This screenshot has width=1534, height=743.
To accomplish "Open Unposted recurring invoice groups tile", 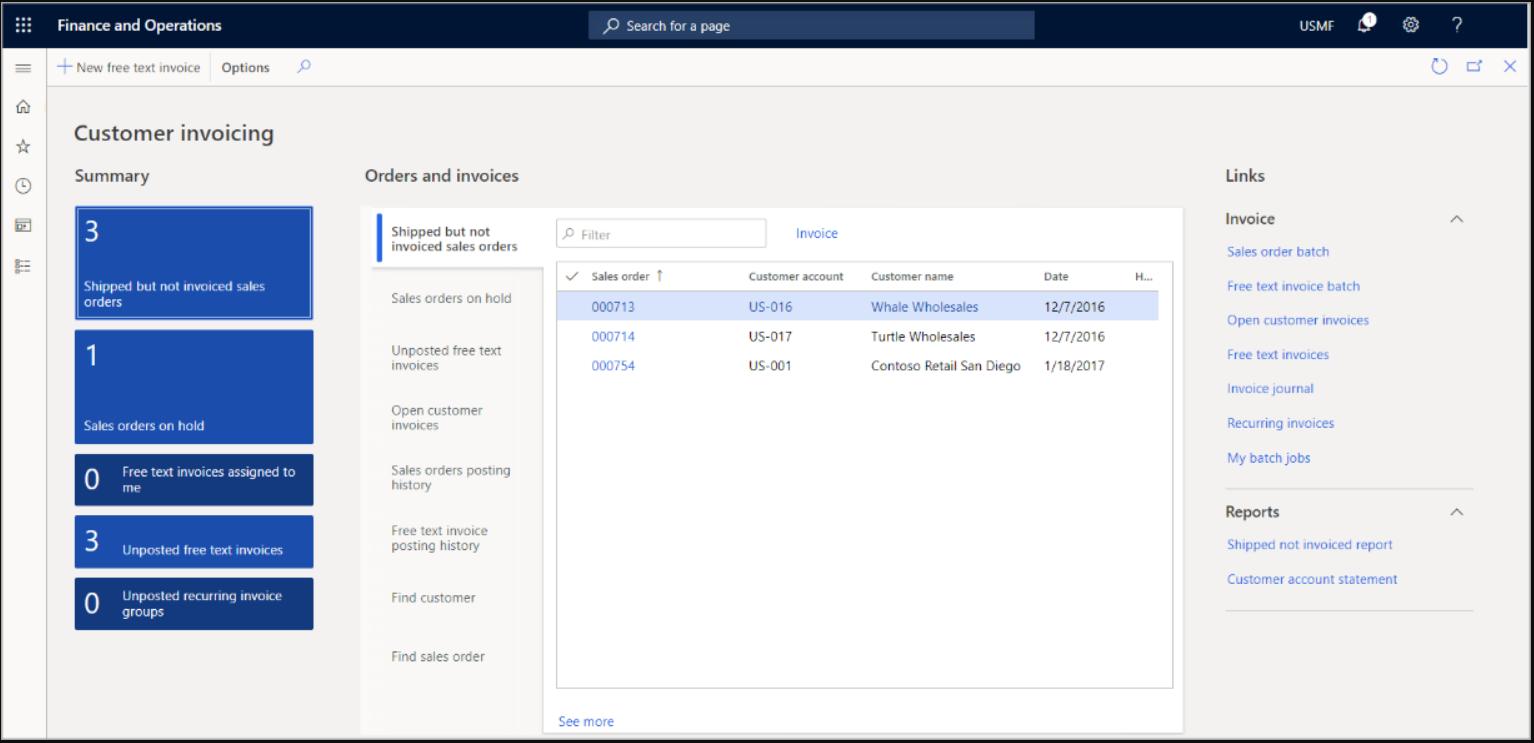I will (x=194, y=604).
